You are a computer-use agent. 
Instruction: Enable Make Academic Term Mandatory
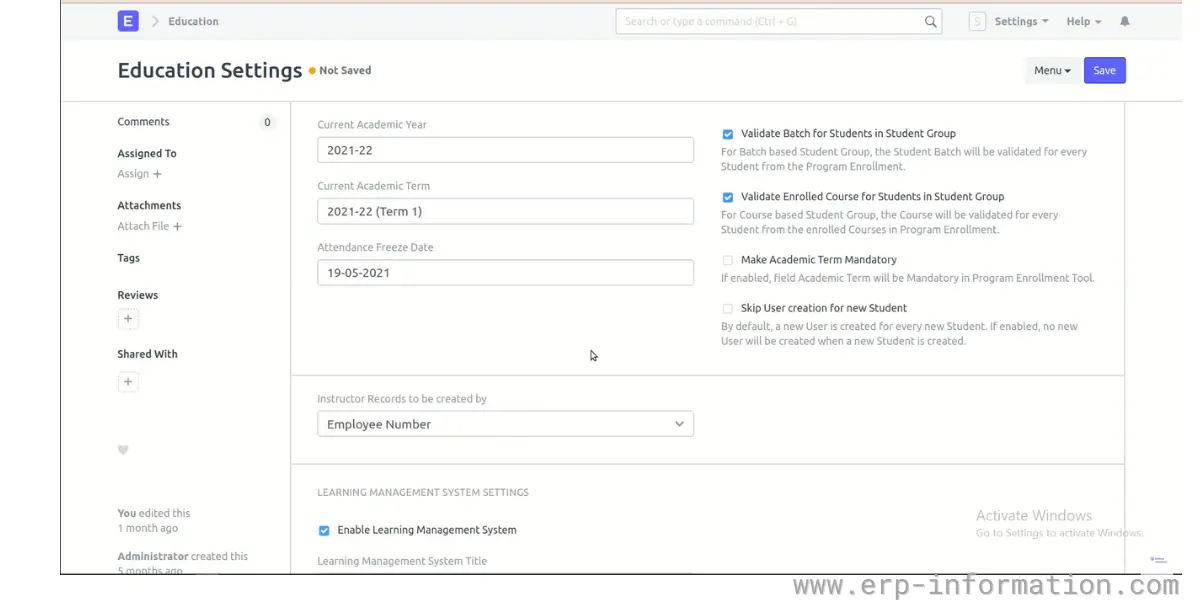[728, 260]
